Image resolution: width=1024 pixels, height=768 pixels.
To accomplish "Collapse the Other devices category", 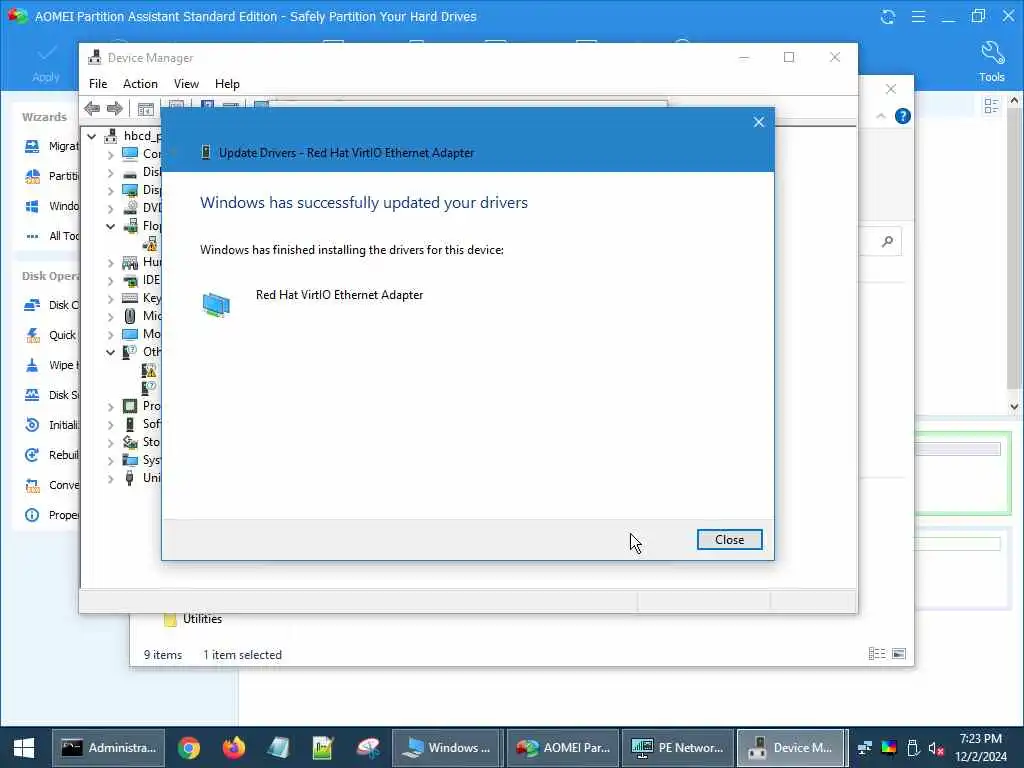I will pyautogui.click(x=110, y=352).
